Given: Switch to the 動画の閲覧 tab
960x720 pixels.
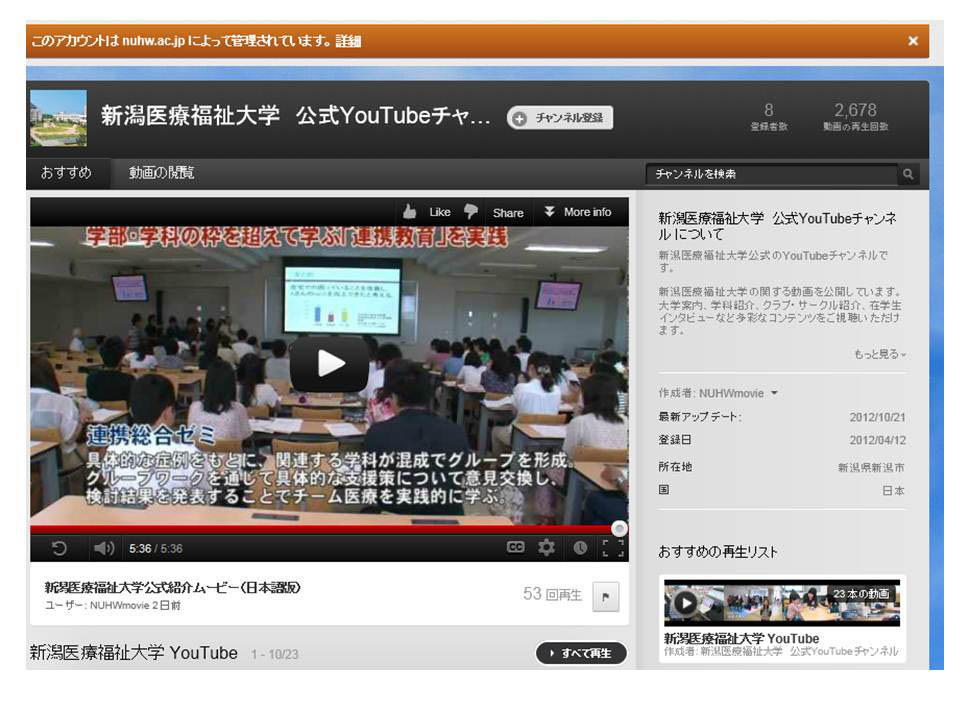Looking at the screenshot, I should tap(161, 173).
